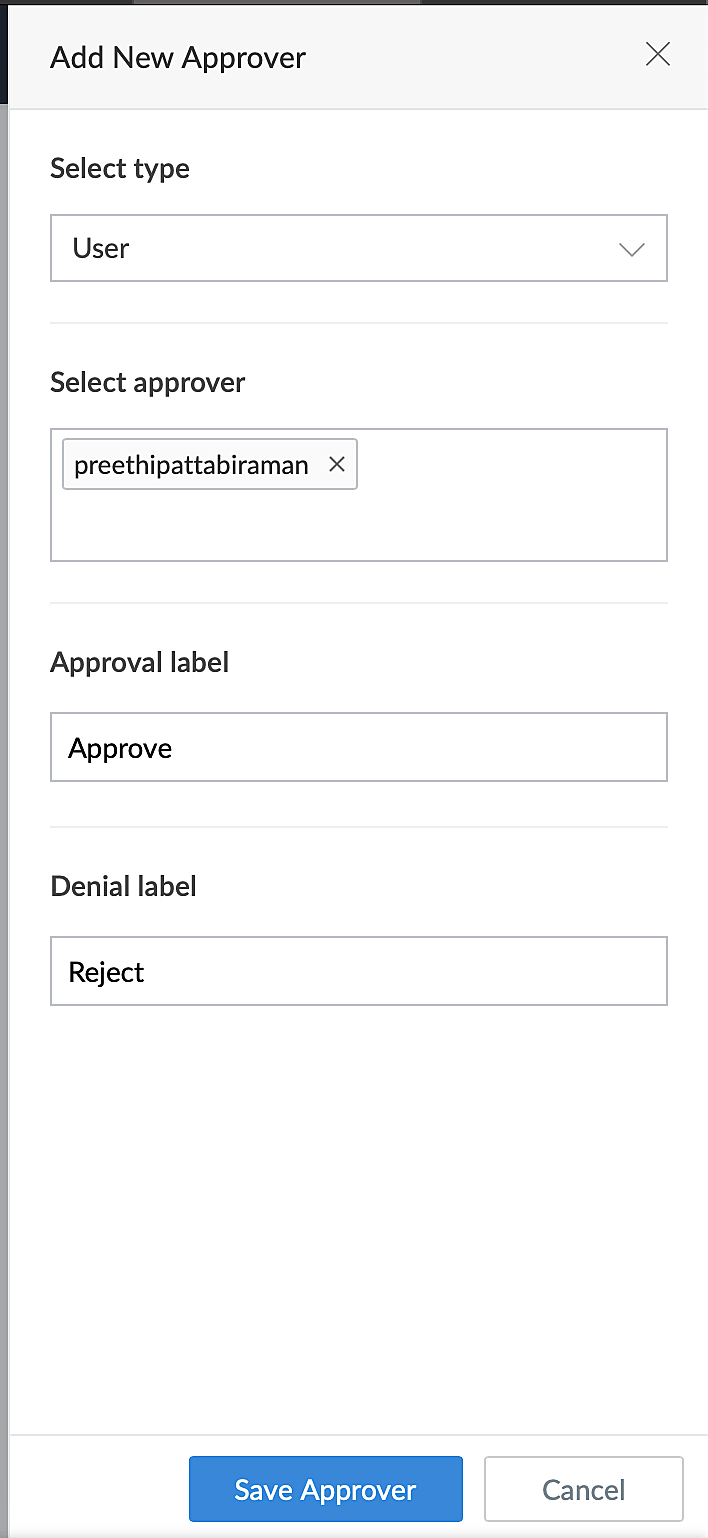This screenshot has width=708, height=1538.
Task: Place cursor on the Reject text
Action: click(106, 973)
